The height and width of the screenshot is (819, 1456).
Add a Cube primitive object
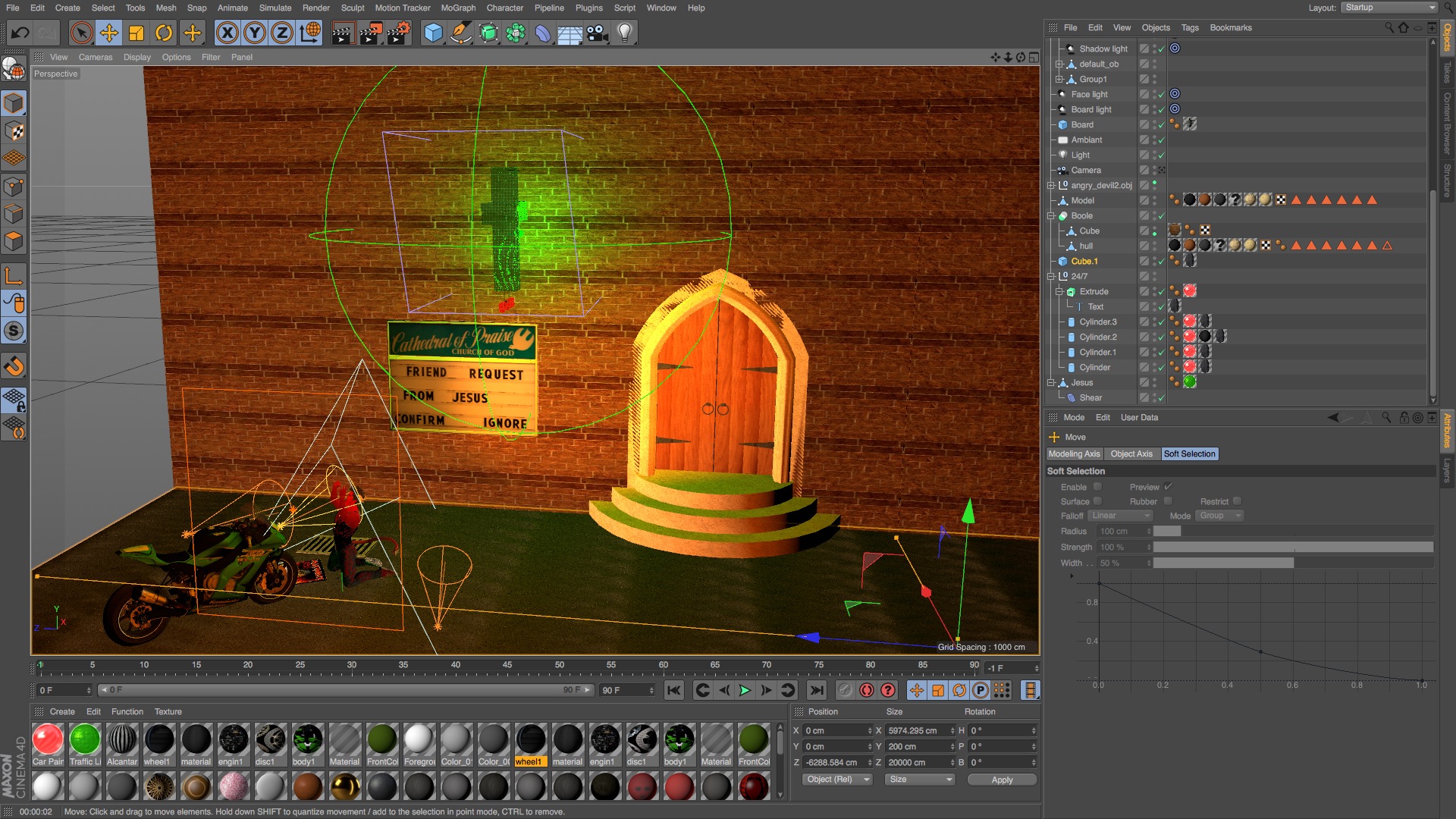[433, 33]
